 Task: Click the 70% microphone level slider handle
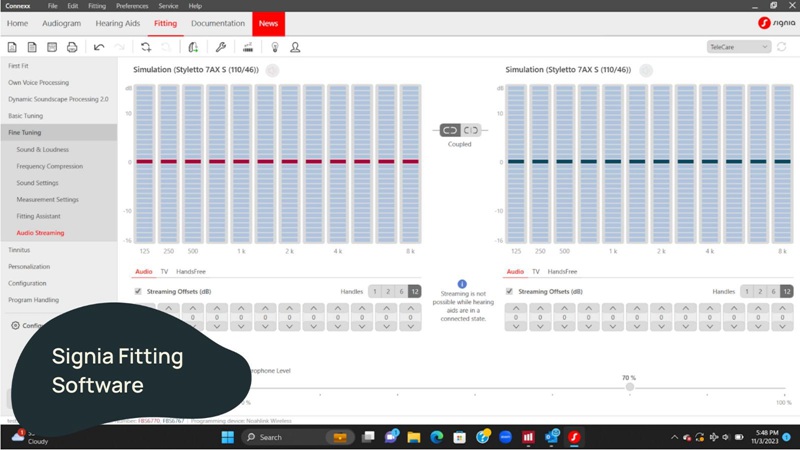coord(630,387)
